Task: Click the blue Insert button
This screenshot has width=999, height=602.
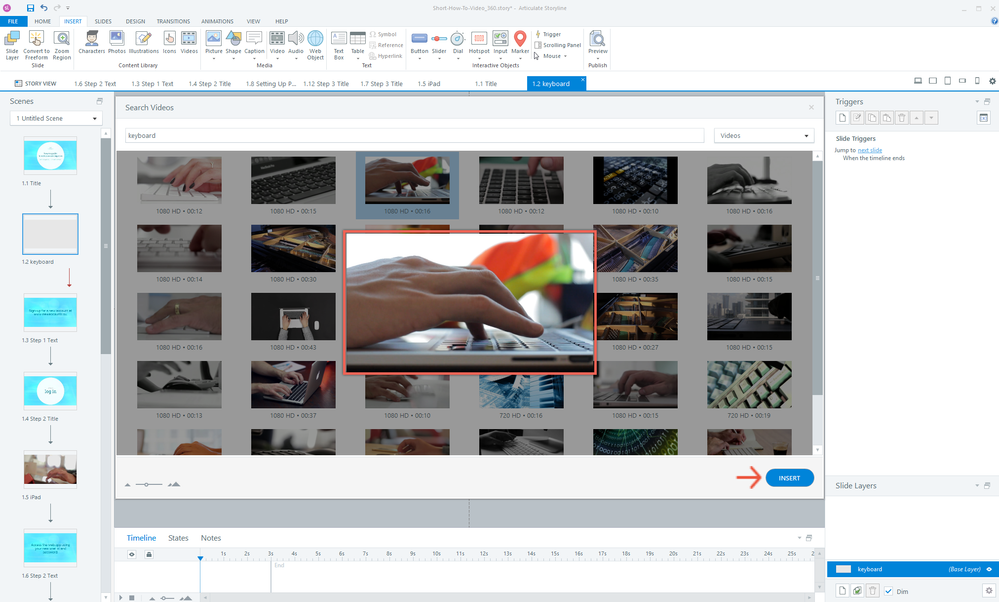Action: coord(789,478)
